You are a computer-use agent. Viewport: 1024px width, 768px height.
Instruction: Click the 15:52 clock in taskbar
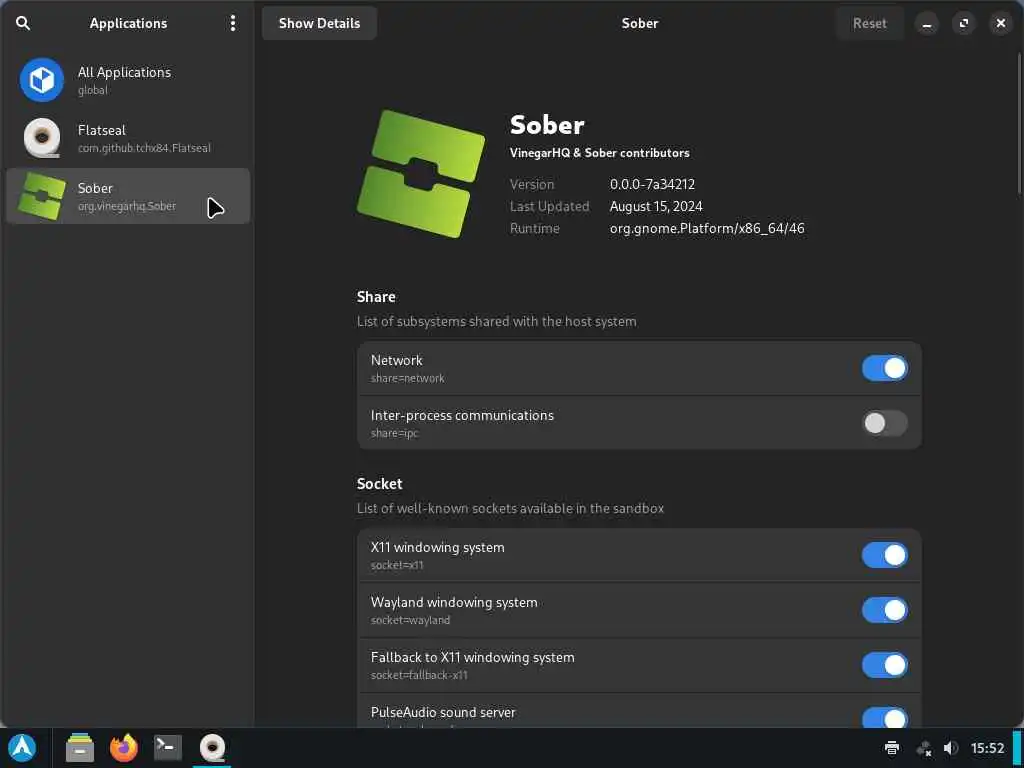[x=987, y=748]
